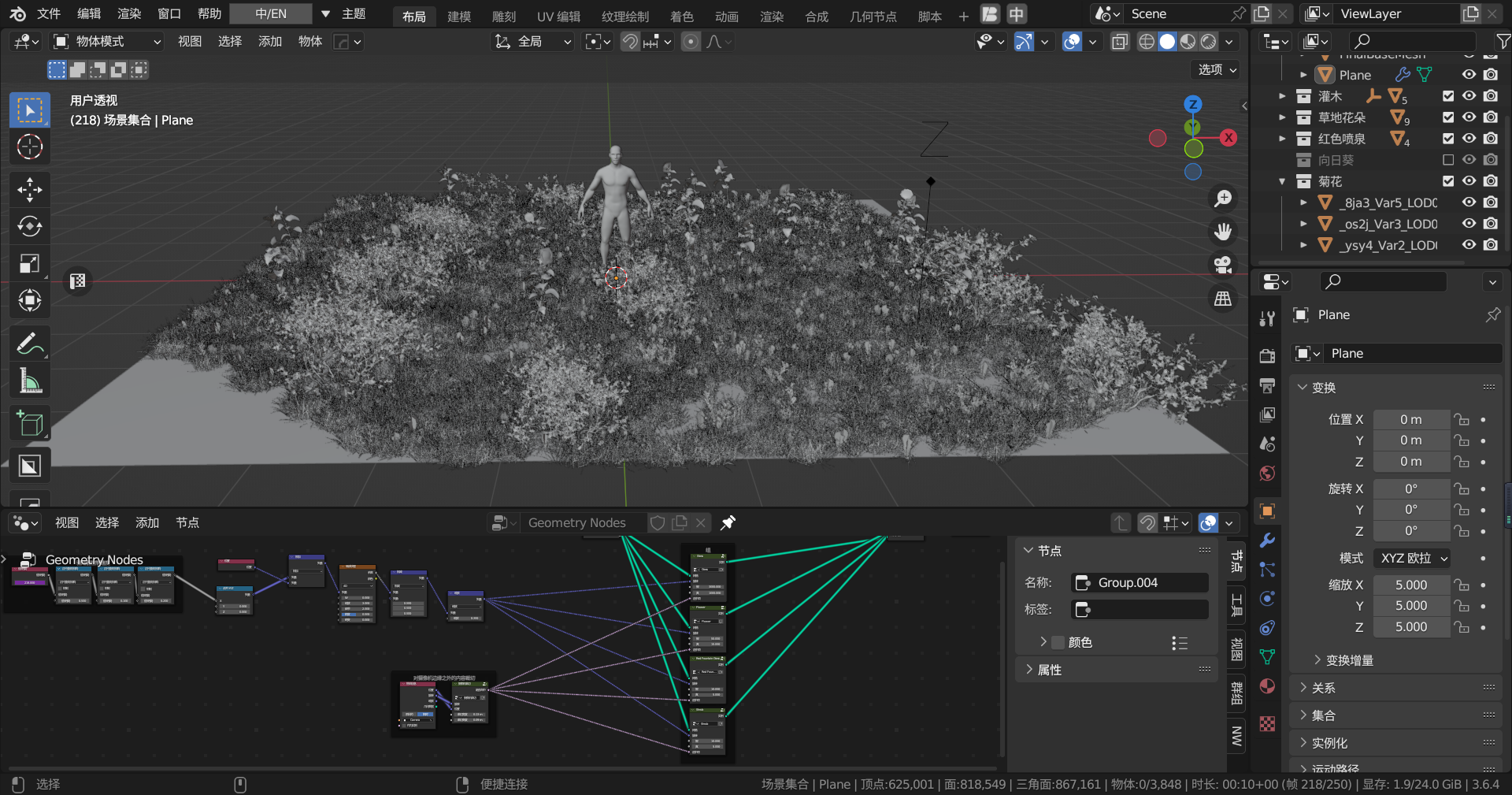Toggle solid viewport shading mode
This screenshot has height=795, width=1512.
(x=1167, y=42)
